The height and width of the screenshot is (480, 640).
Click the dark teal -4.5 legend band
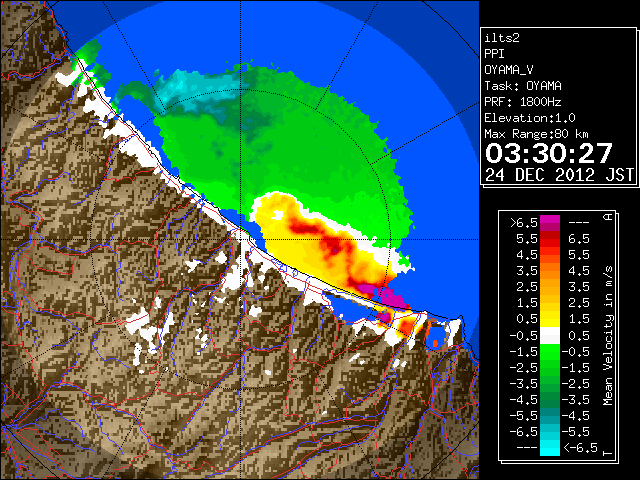(x=550, y=416)
